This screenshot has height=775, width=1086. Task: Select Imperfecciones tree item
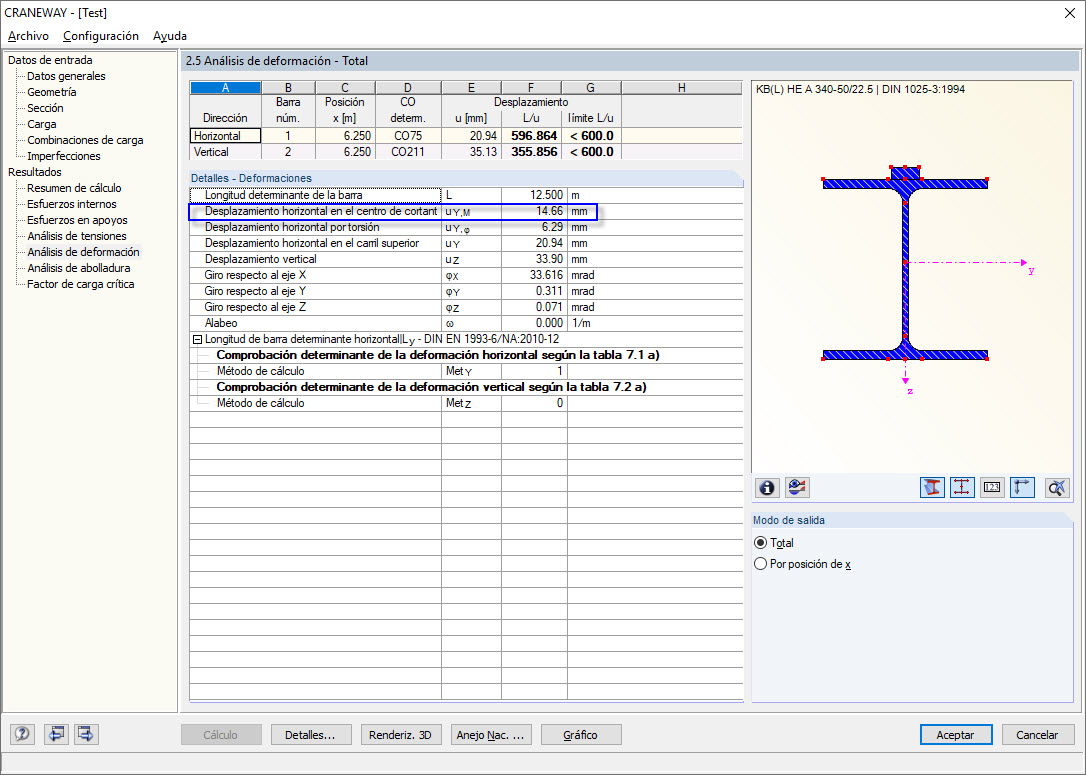tap(64, 156)
